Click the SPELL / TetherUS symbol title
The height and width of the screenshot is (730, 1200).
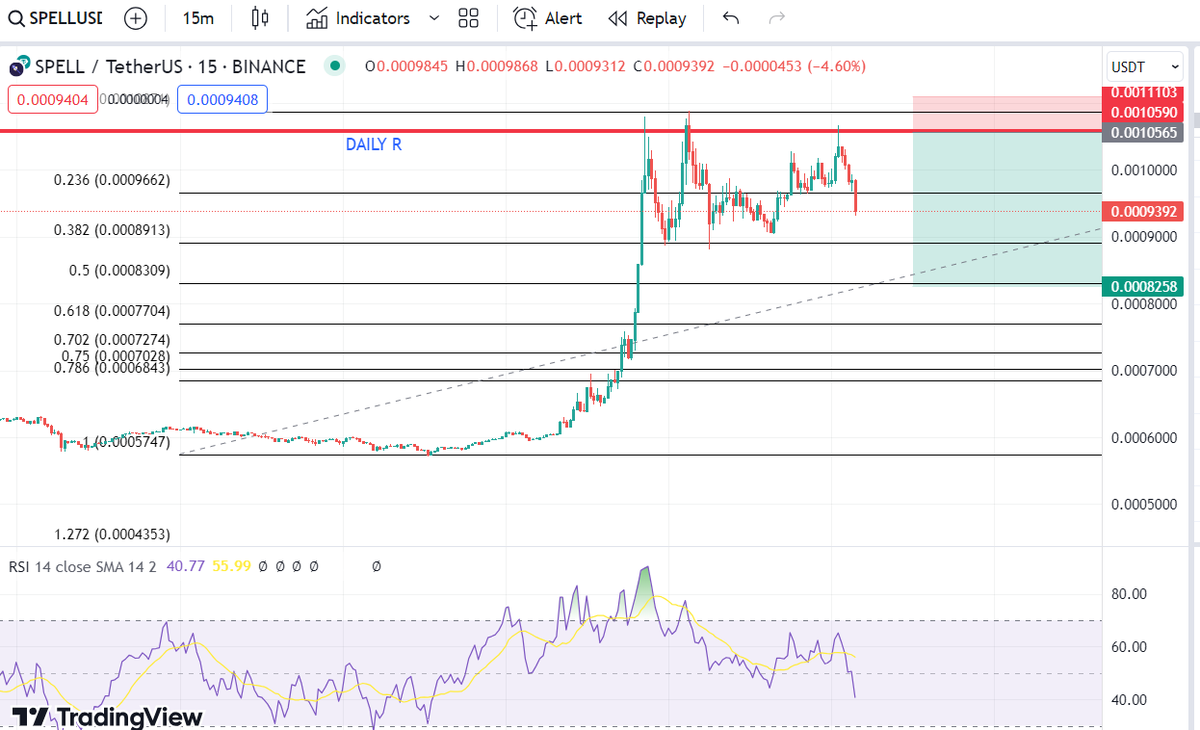170,67
